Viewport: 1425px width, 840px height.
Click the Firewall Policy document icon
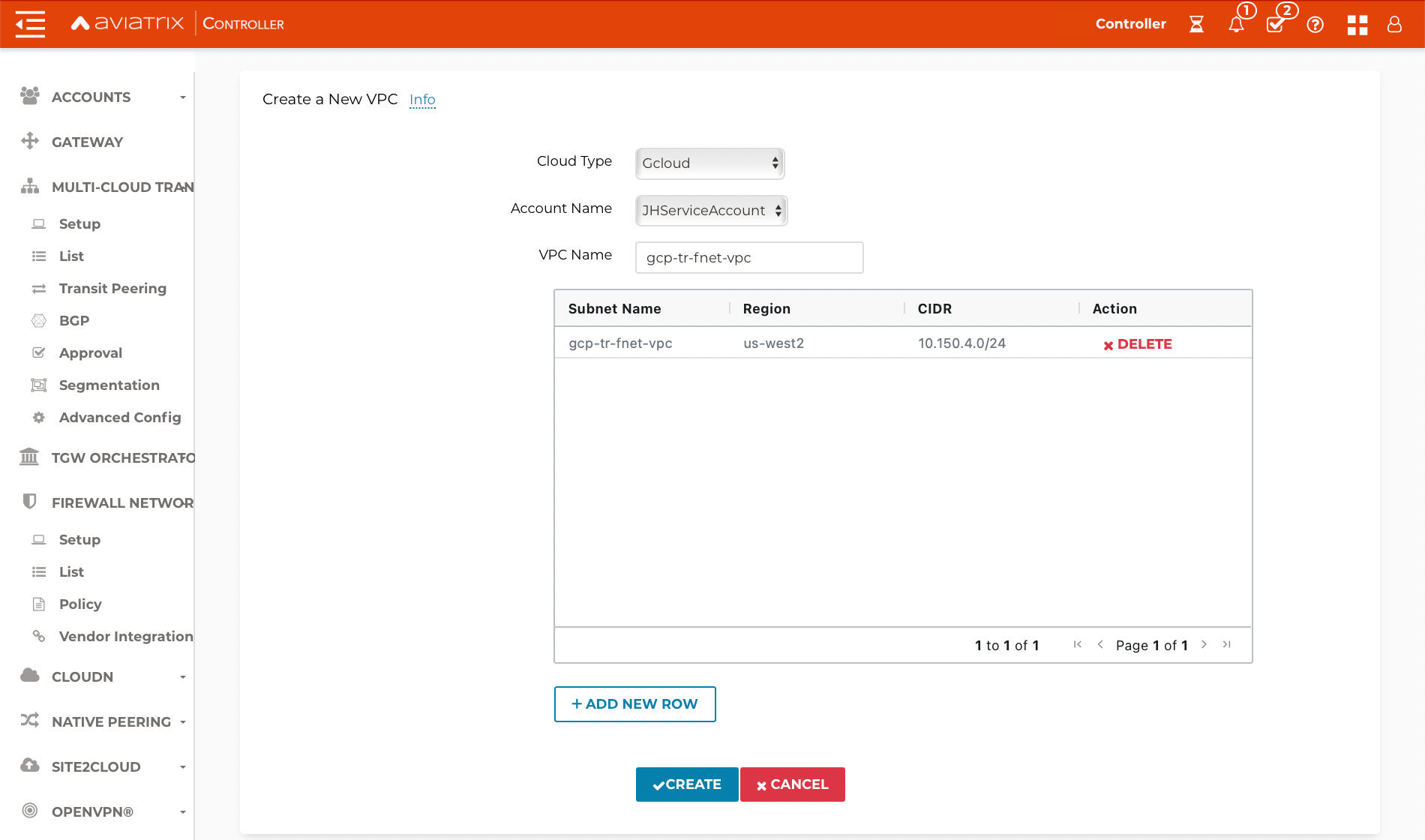[x=39, y=604]
